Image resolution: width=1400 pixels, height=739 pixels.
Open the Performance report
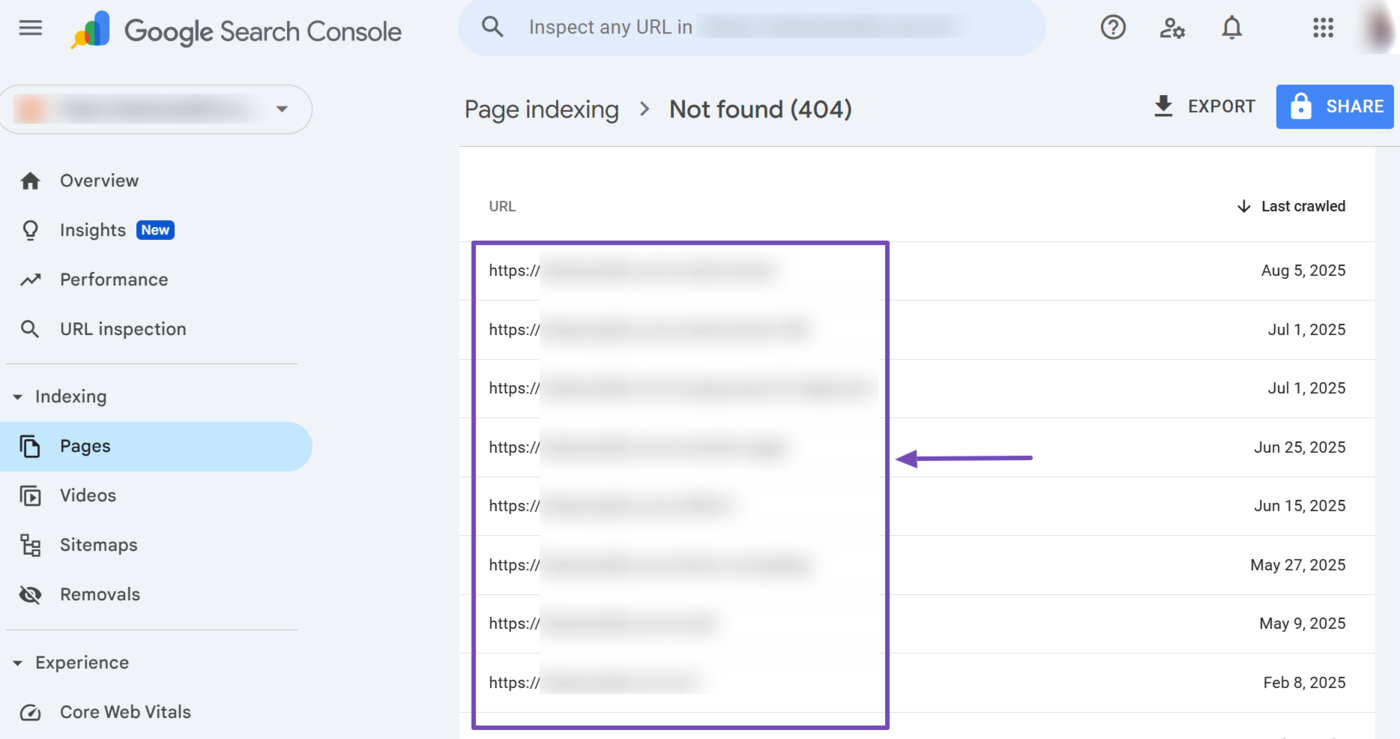point(113,280)
